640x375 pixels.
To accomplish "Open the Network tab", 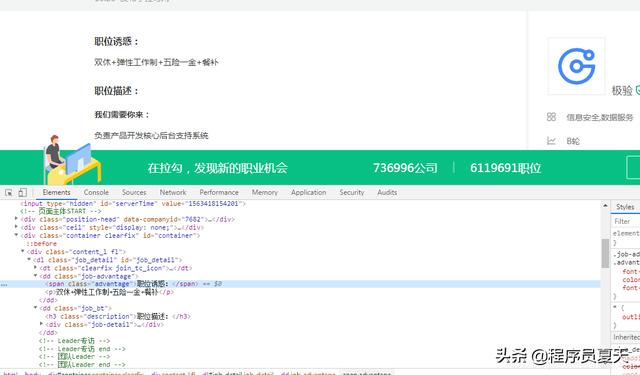I will pos(173,192).
